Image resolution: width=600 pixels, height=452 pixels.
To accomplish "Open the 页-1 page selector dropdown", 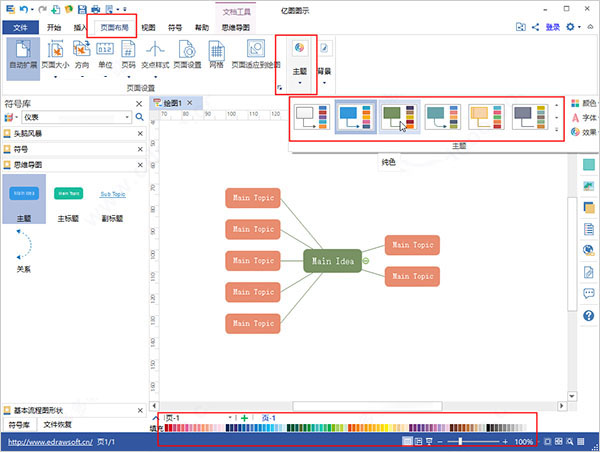I will pos(230,418).
